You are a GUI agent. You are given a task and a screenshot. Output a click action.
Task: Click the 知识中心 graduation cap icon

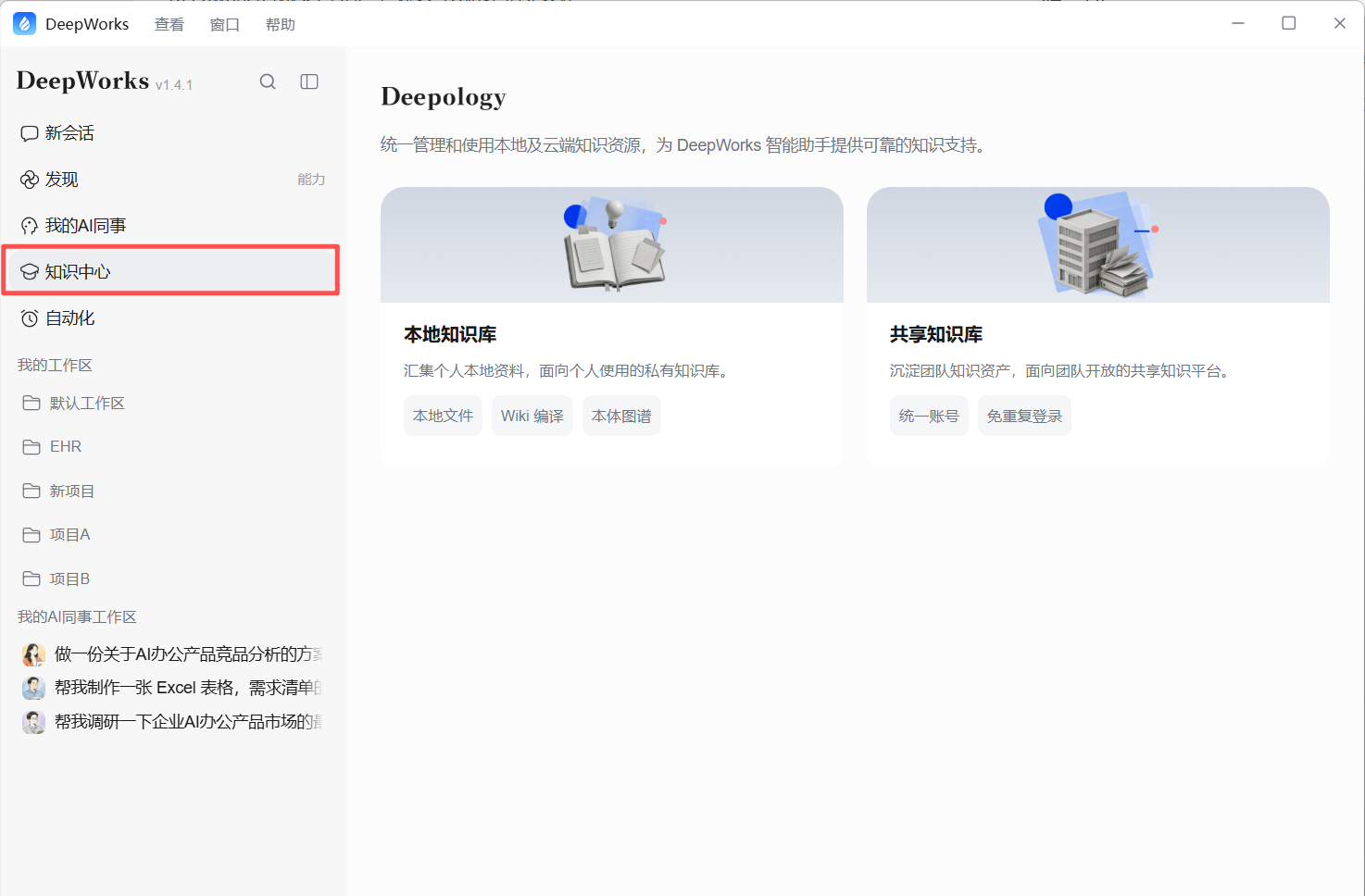pyautogui.click(x=30, y=272)
